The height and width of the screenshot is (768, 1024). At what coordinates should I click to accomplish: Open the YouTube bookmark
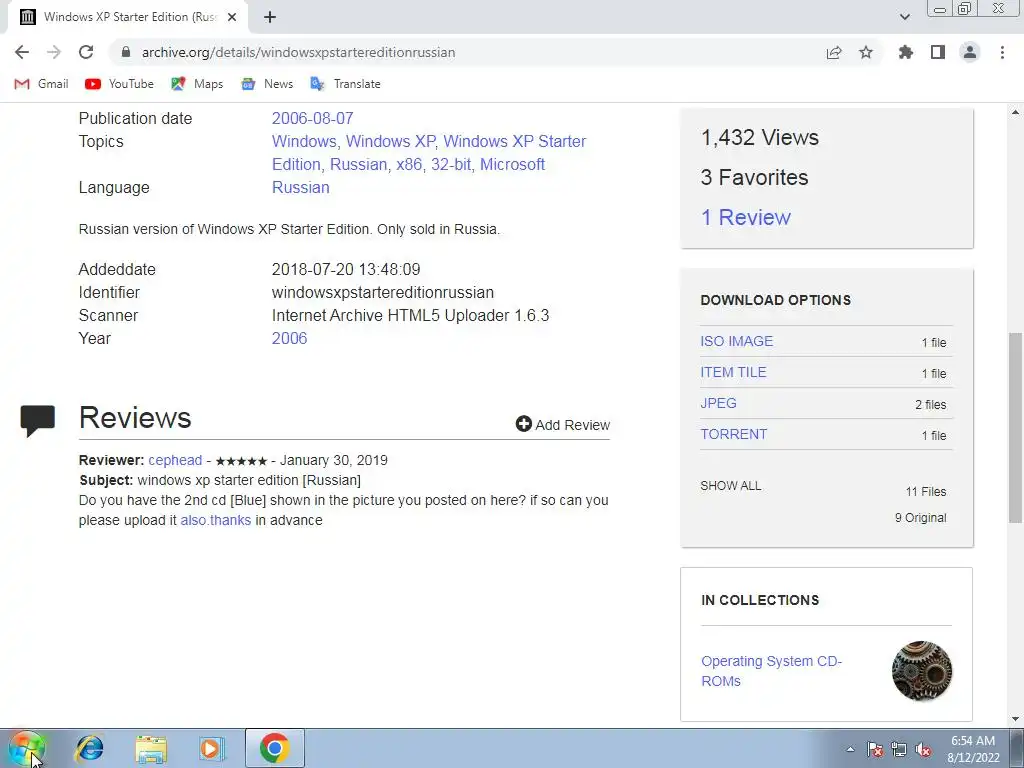120,84
